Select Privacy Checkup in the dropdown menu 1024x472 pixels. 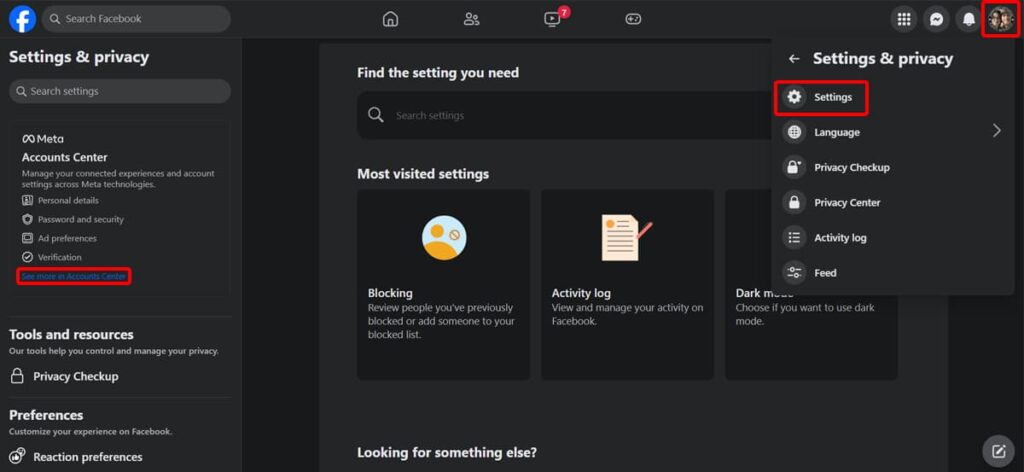[850, 167]
